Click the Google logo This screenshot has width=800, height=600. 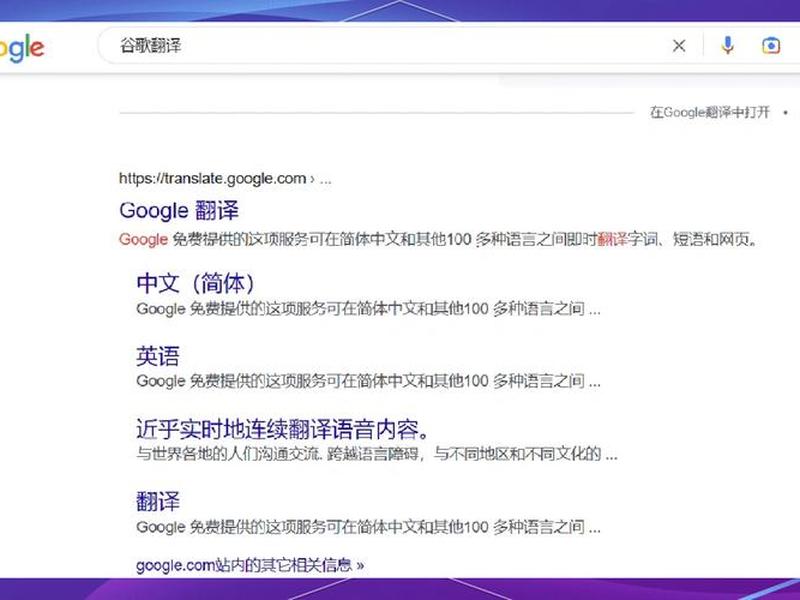(20, 48)
